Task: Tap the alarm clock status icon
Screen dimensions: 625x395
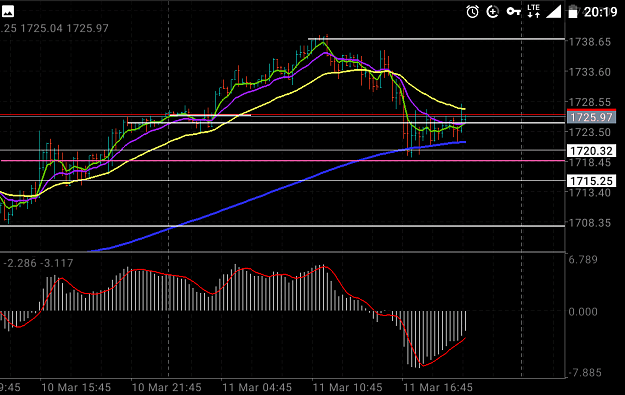Action: tap(472, 12)
